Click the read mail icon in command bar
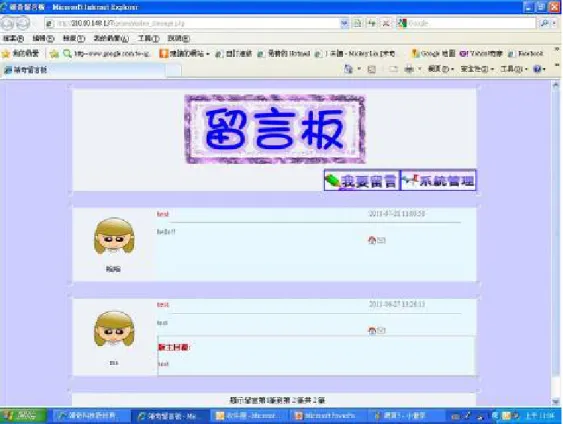This screenshot has height=424, width=563. point(393,69)
